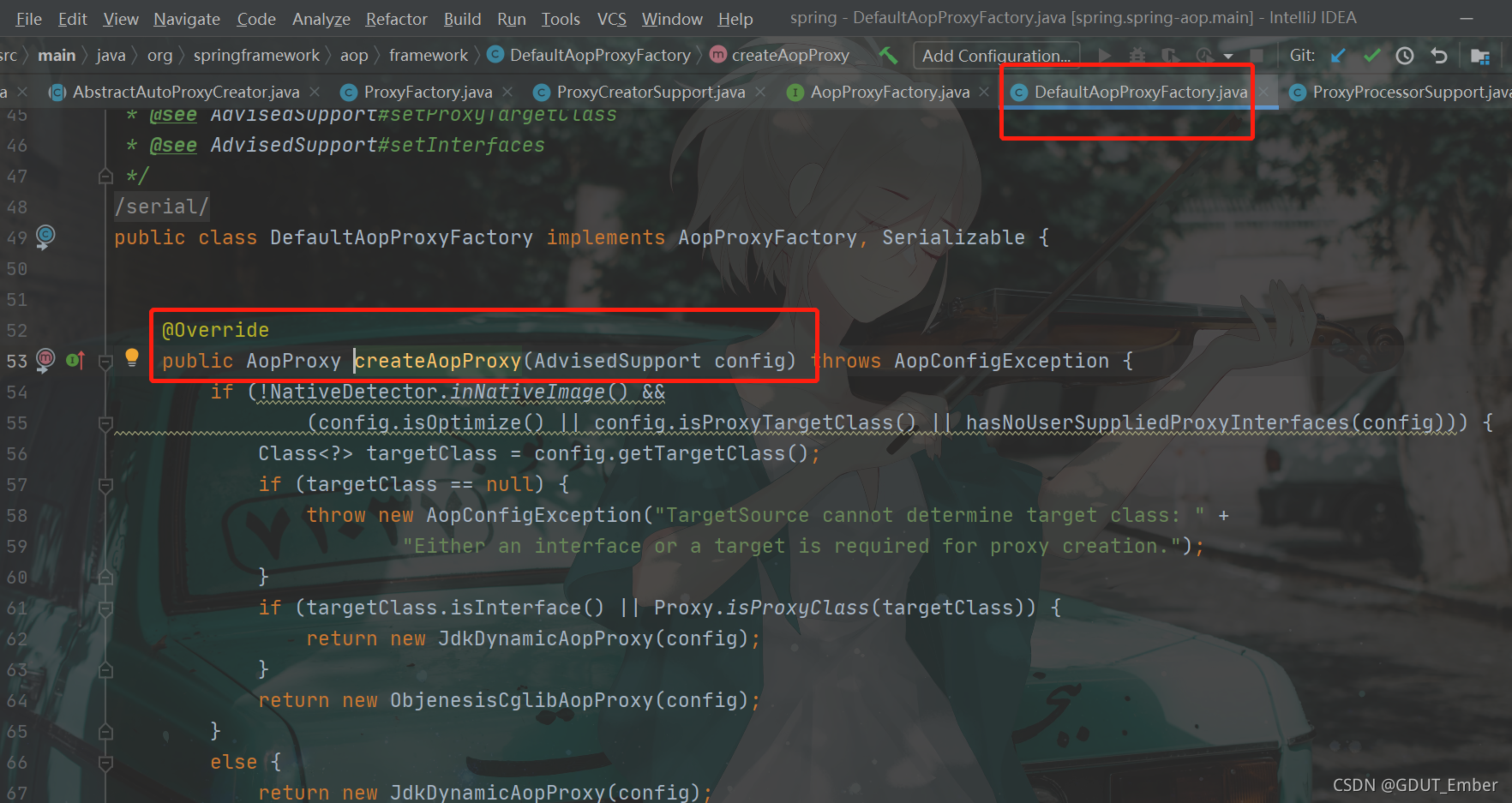Click the AdvisedSupport#setInterfaces Javadoc reference

click(377, 145)
